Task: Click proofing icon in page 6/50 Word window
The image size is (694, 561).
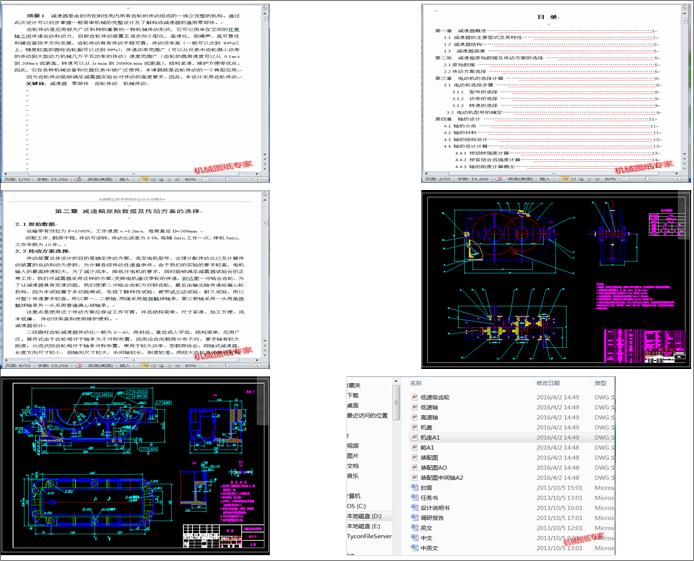Action: click(78, 365)
